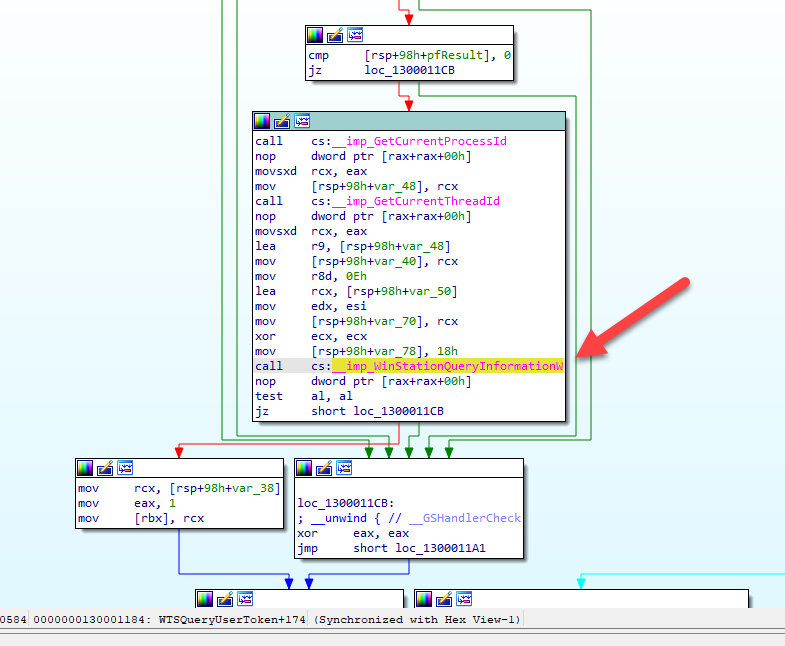
Task: Click 'mov eax, 1' instruction
Action: [x=127, y=503]
